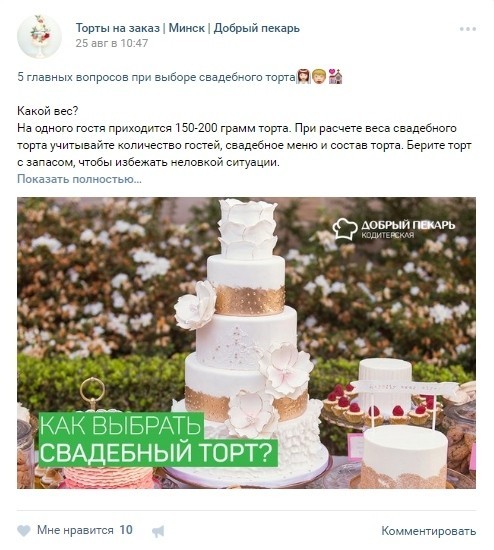Open the wedding cake post image
Viewport: 494px width, 550px height.
pos(246,343)
